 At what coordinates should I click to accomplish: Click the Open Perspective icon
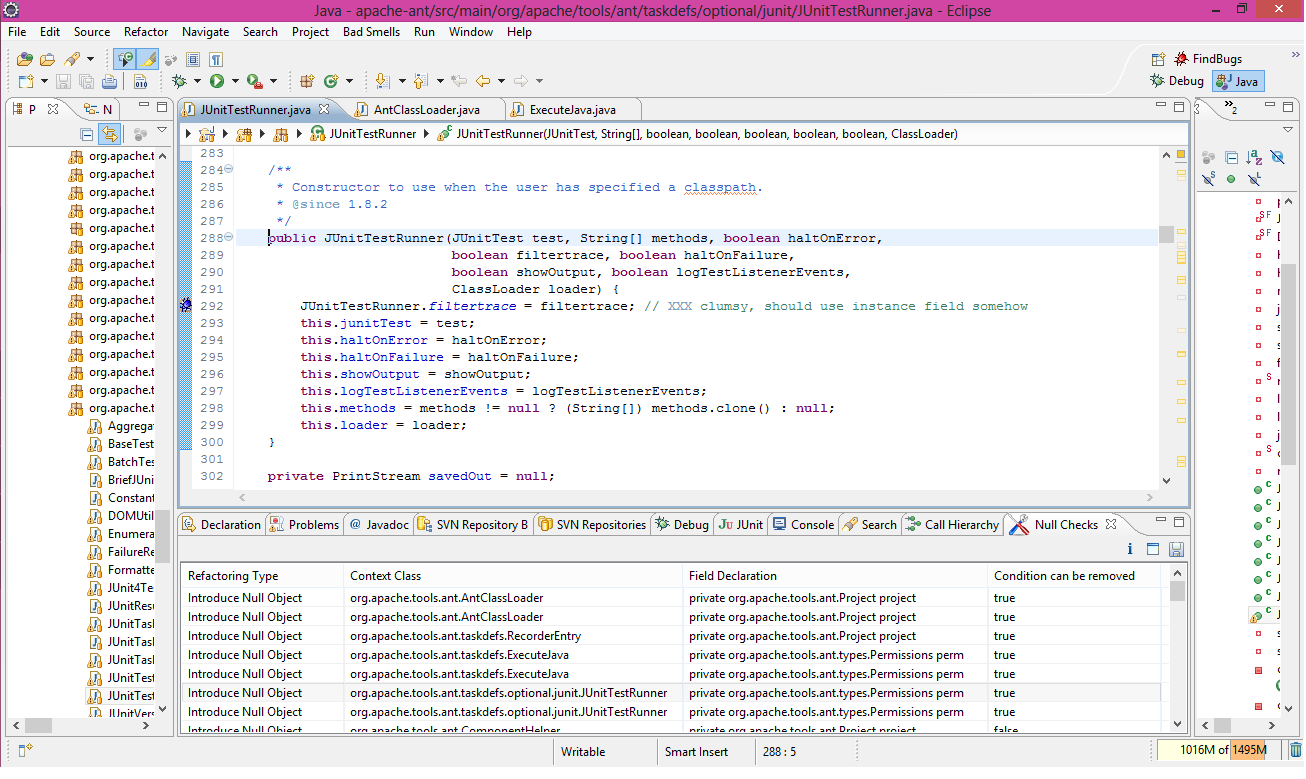click(x=1158, y=59)
